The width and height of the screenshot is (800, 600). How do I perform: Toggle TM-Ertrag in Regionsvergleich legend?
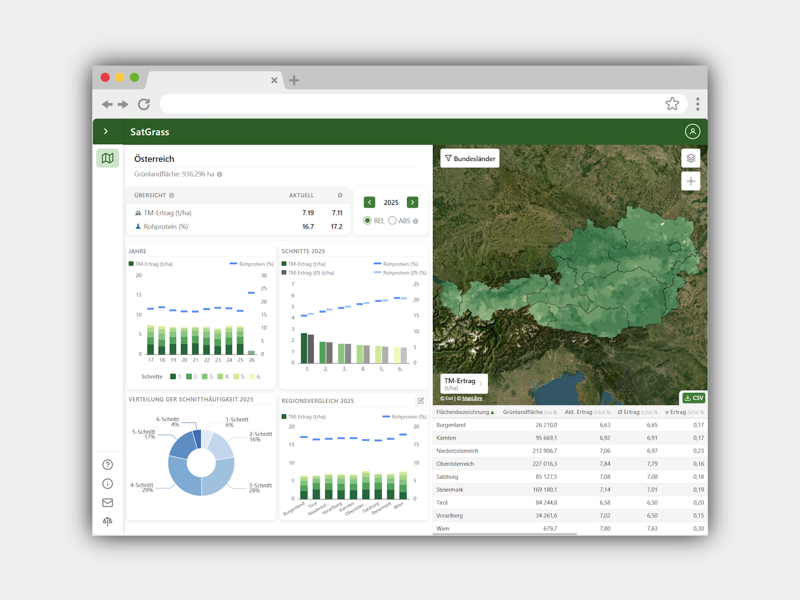pyautogui.click(x=304, y=417)
